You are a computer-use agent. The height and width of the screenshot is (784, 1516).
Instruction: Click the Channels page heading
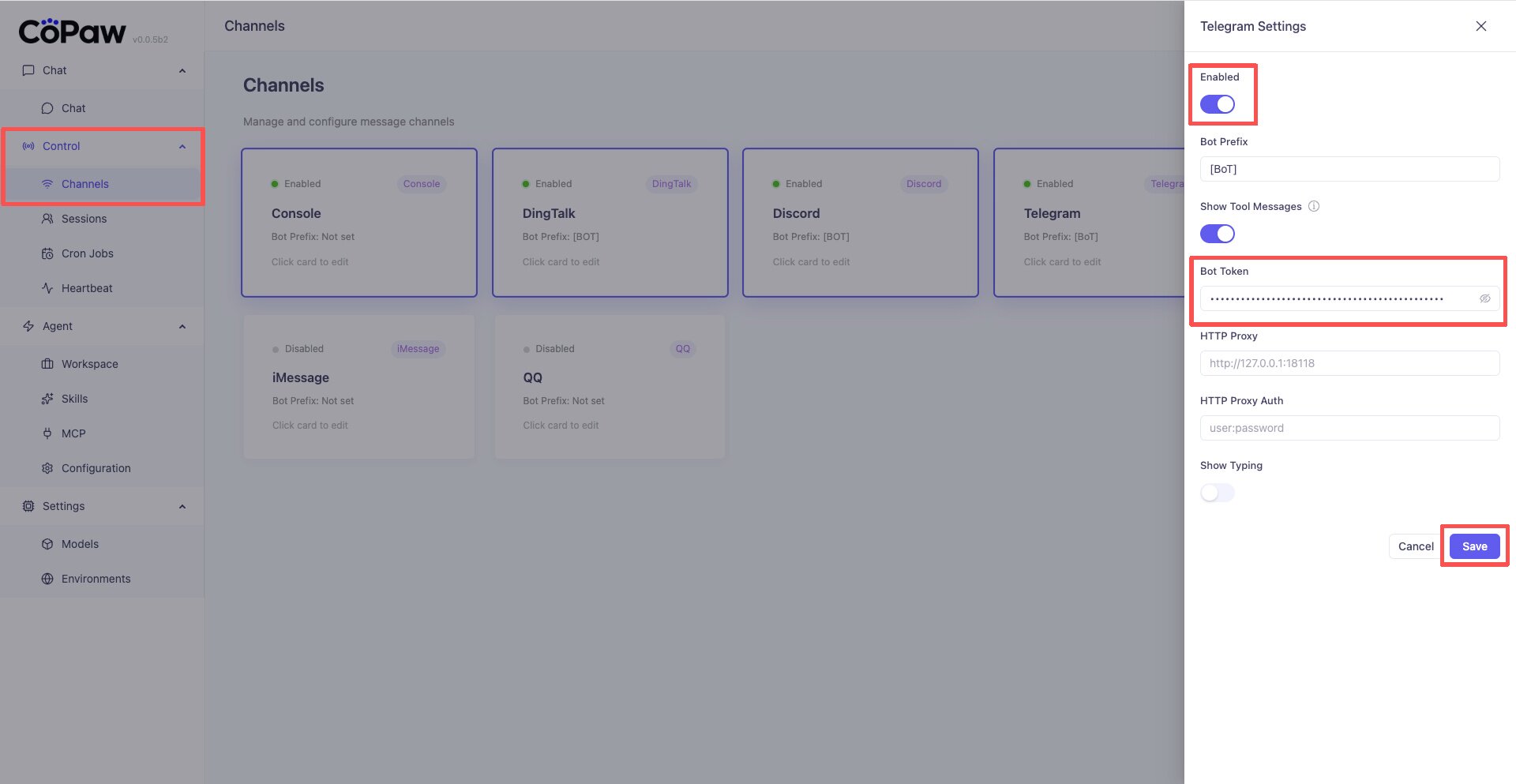pyautogui.click(x=283, y=85)
